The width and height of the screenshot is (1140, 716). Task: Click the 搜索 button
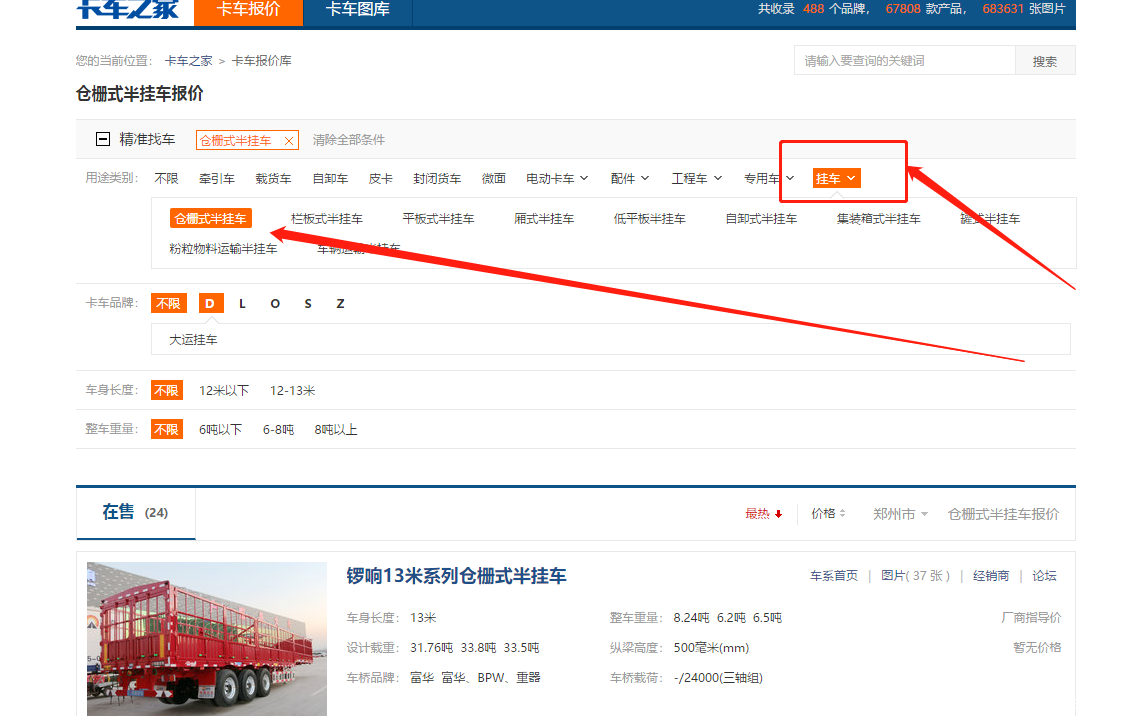(1045, 61)
